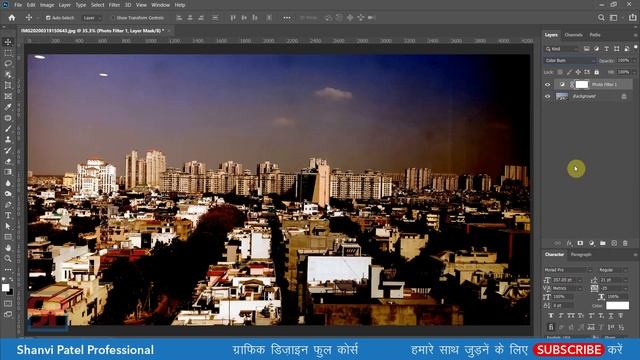
Task: Open the Character text color swatch
Action: [x=618, y=306]
